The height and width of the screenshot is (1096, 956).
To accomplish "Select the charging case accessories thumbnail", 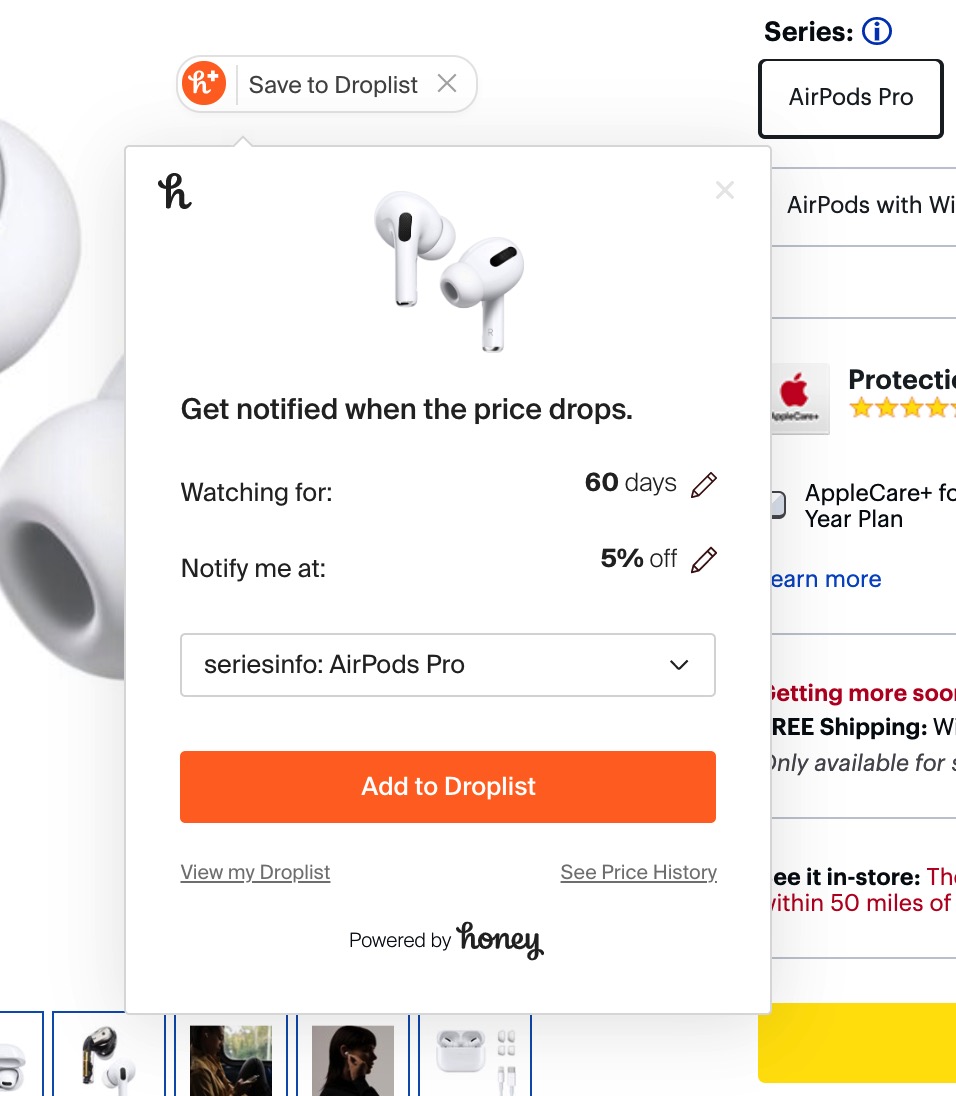I will click(475, 1058).
